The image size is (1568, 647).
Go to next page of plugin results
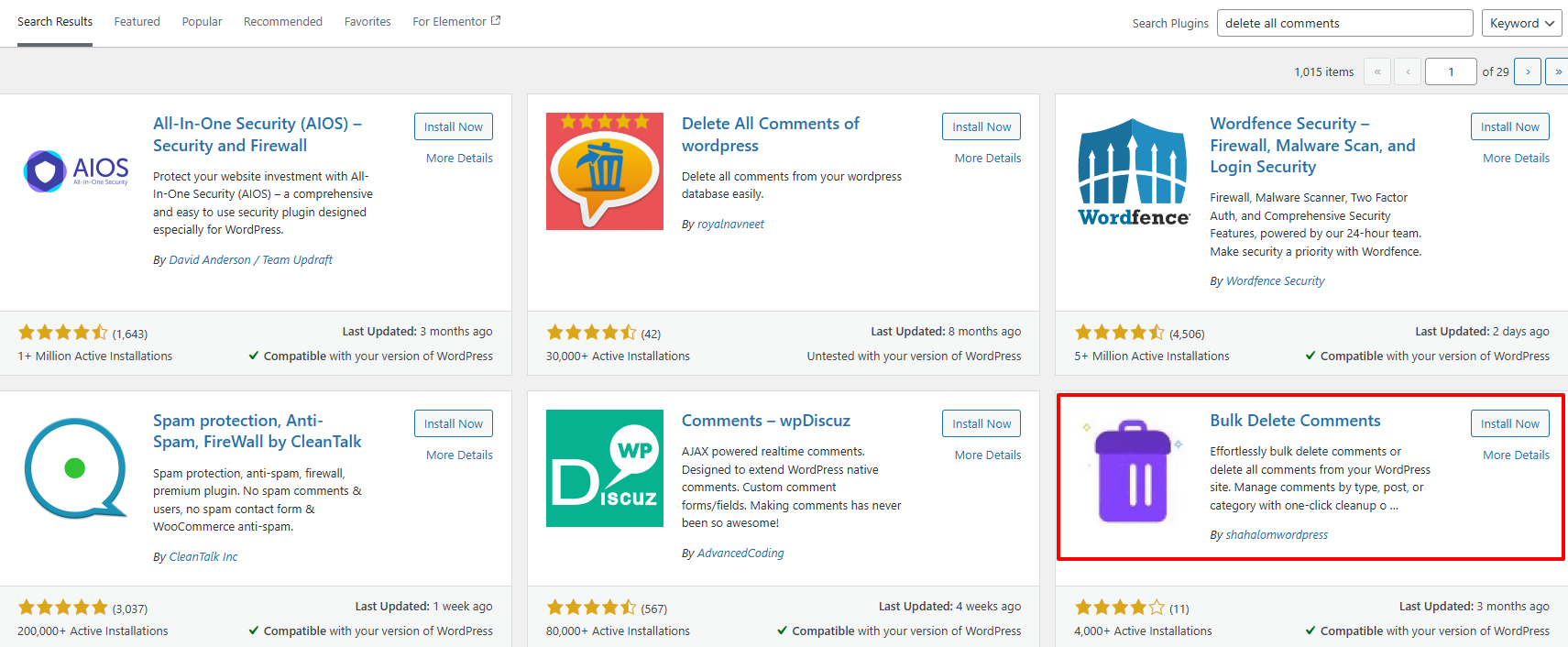click(1527, 71)
